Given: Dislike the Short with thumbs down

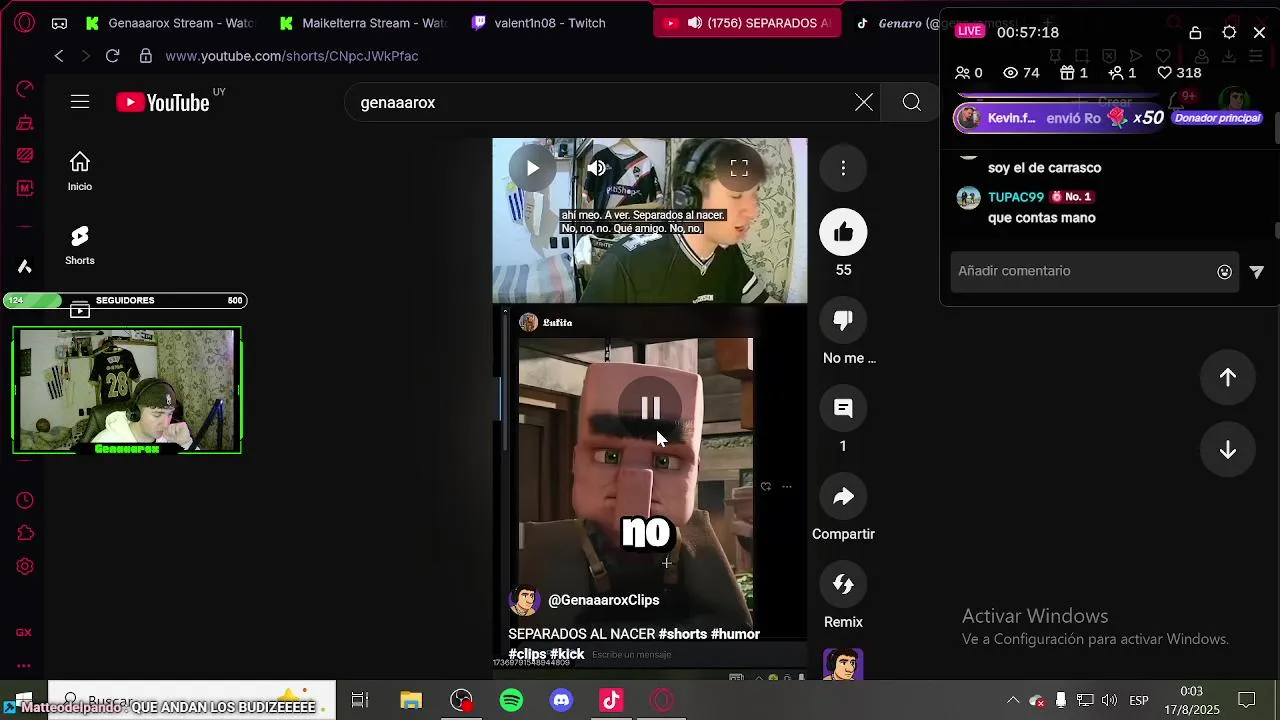Looking at the screenshot, I should (843, 320).
